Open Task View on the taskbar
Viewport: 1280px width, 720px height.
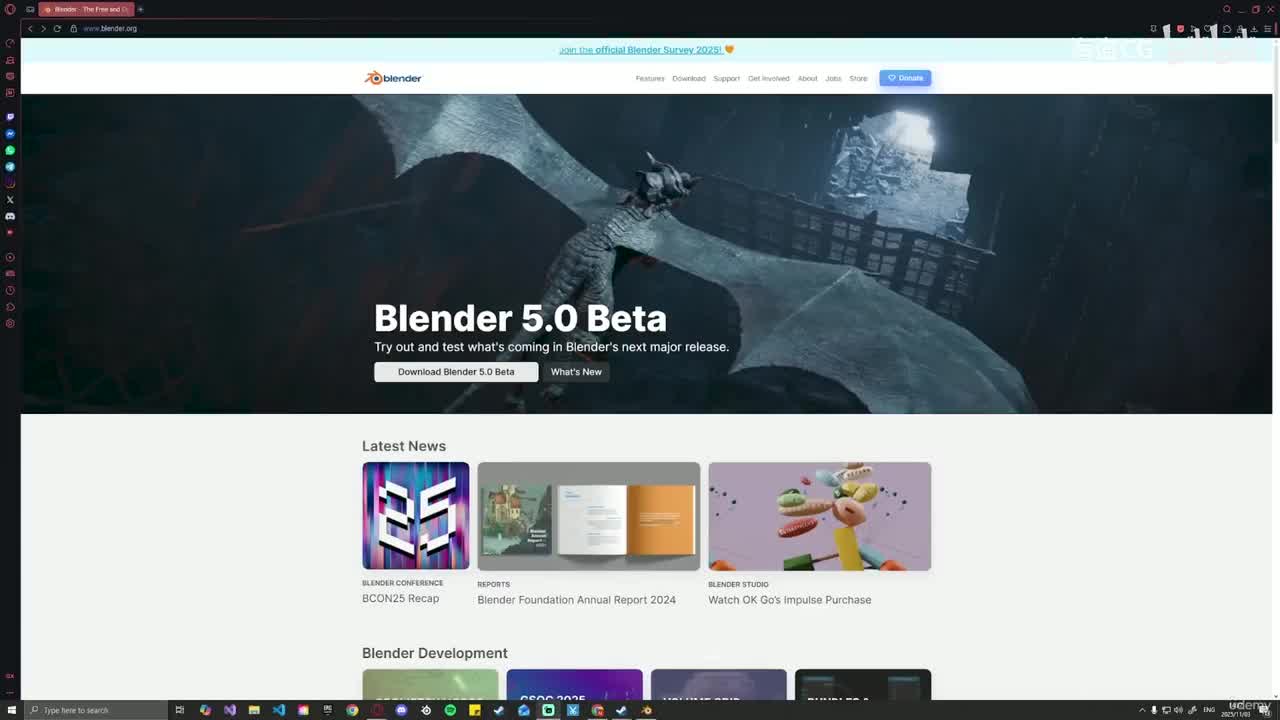coord(180,710)
